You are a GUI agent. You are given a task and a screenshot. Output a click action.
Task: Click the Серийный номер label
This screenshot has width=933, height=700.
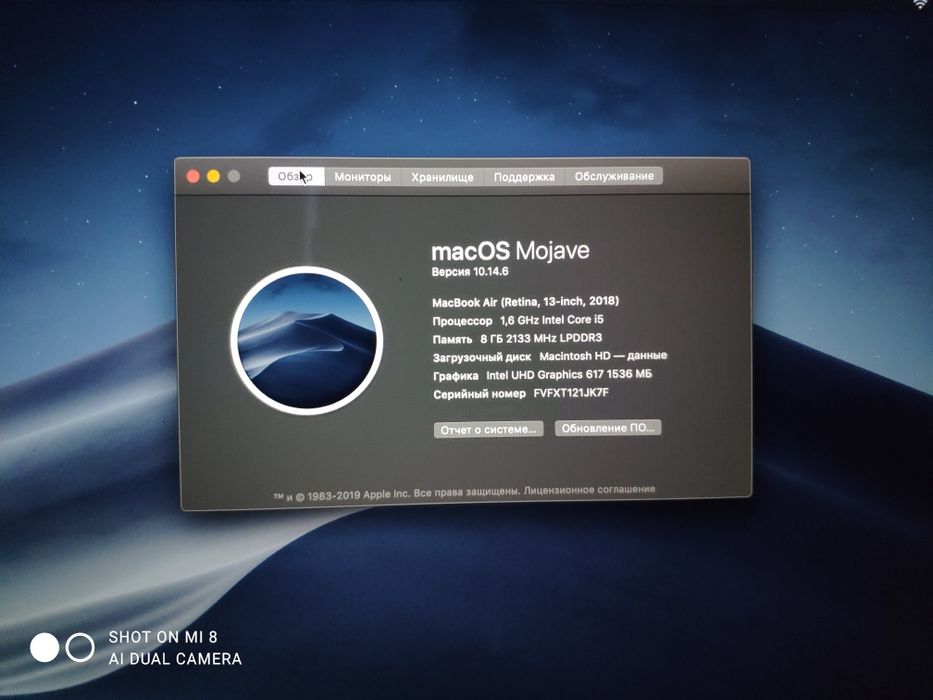(480, 394)
